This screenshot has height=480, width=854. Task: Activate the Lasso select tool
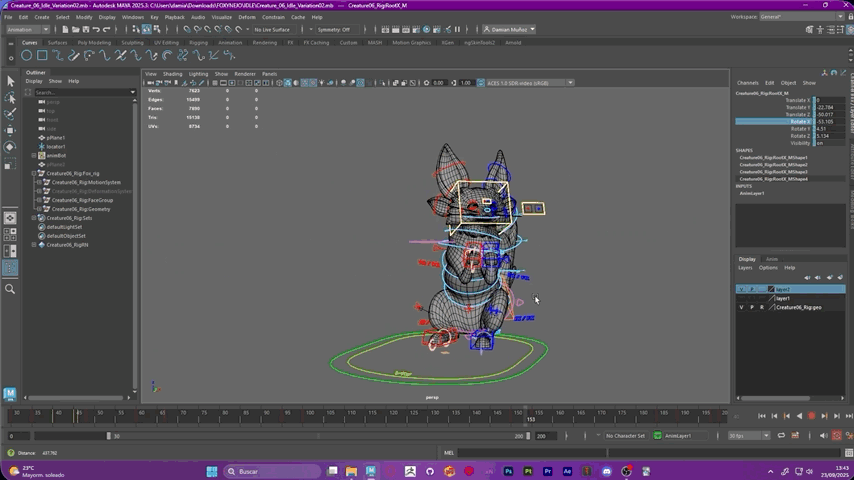[10, 98]
